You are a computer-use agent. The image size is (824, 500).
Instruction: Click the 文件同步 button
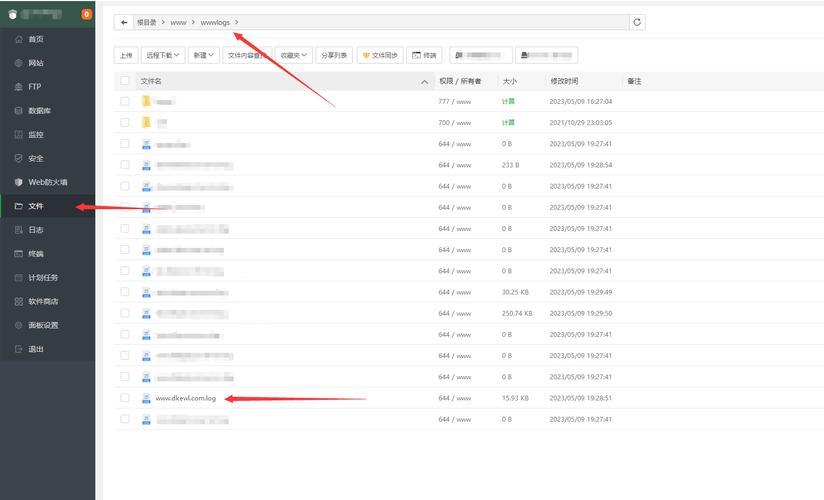(x=380, y=55)
